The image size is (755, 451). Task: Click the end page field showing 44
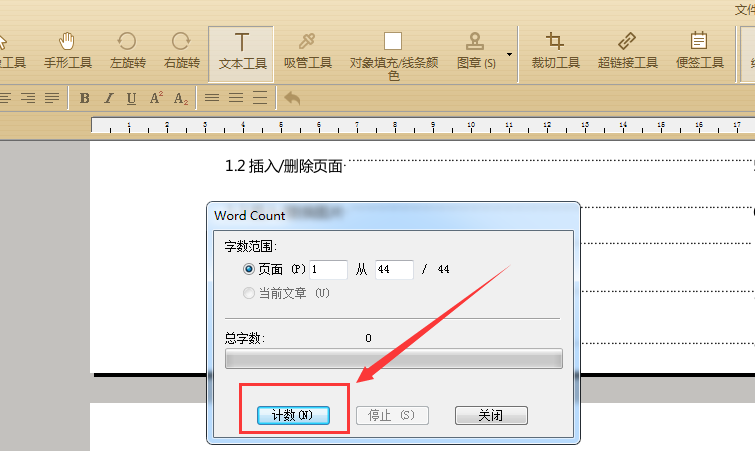(x=394, y=270)
